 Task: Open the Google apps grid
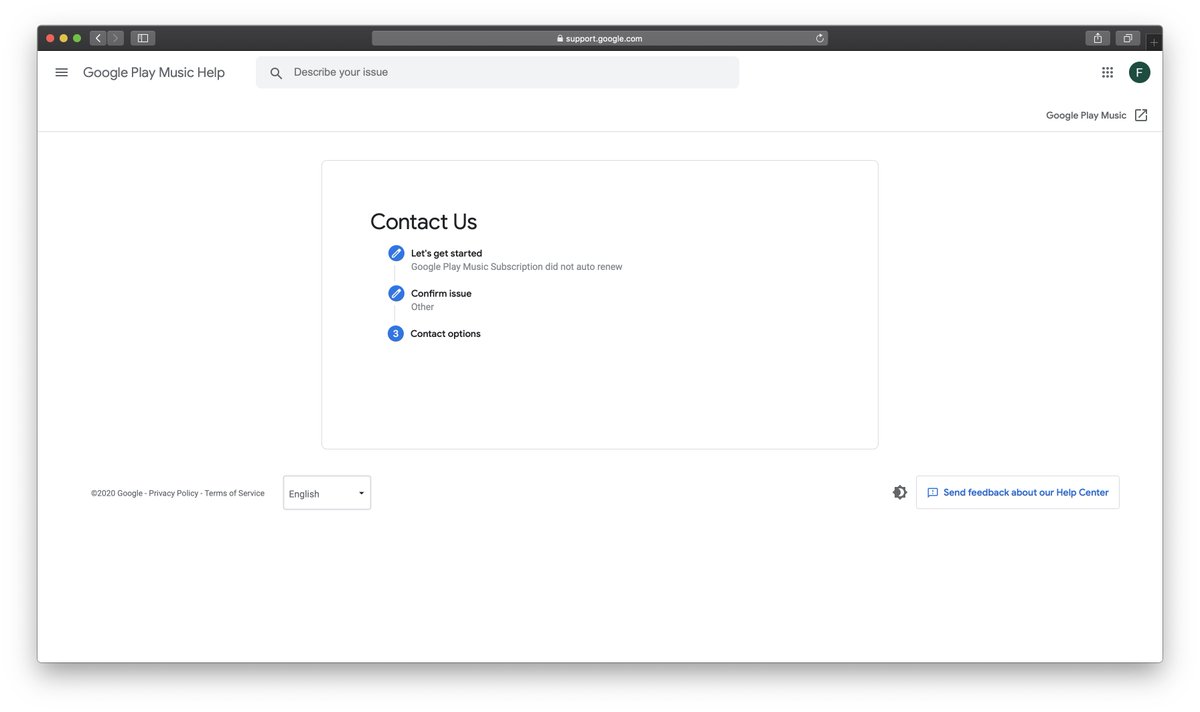tap(1107, 72)
